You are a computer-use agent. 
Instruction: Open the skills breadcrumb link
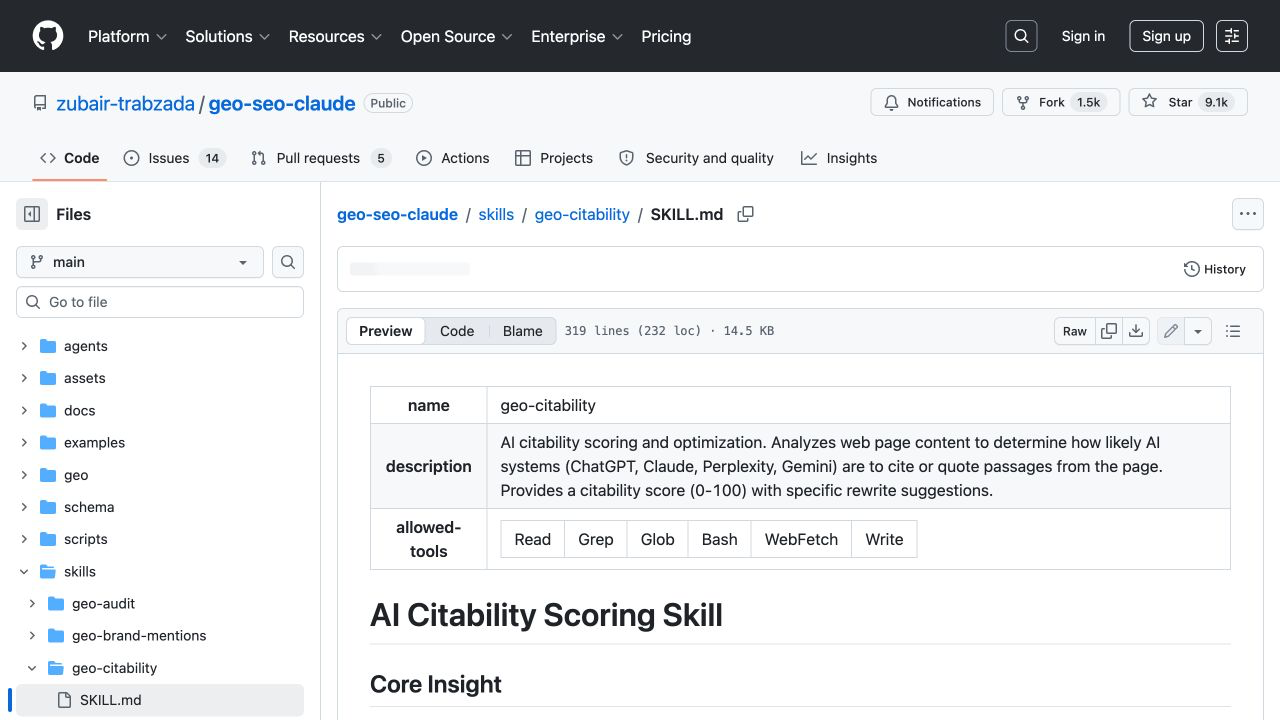pos(496,214)
